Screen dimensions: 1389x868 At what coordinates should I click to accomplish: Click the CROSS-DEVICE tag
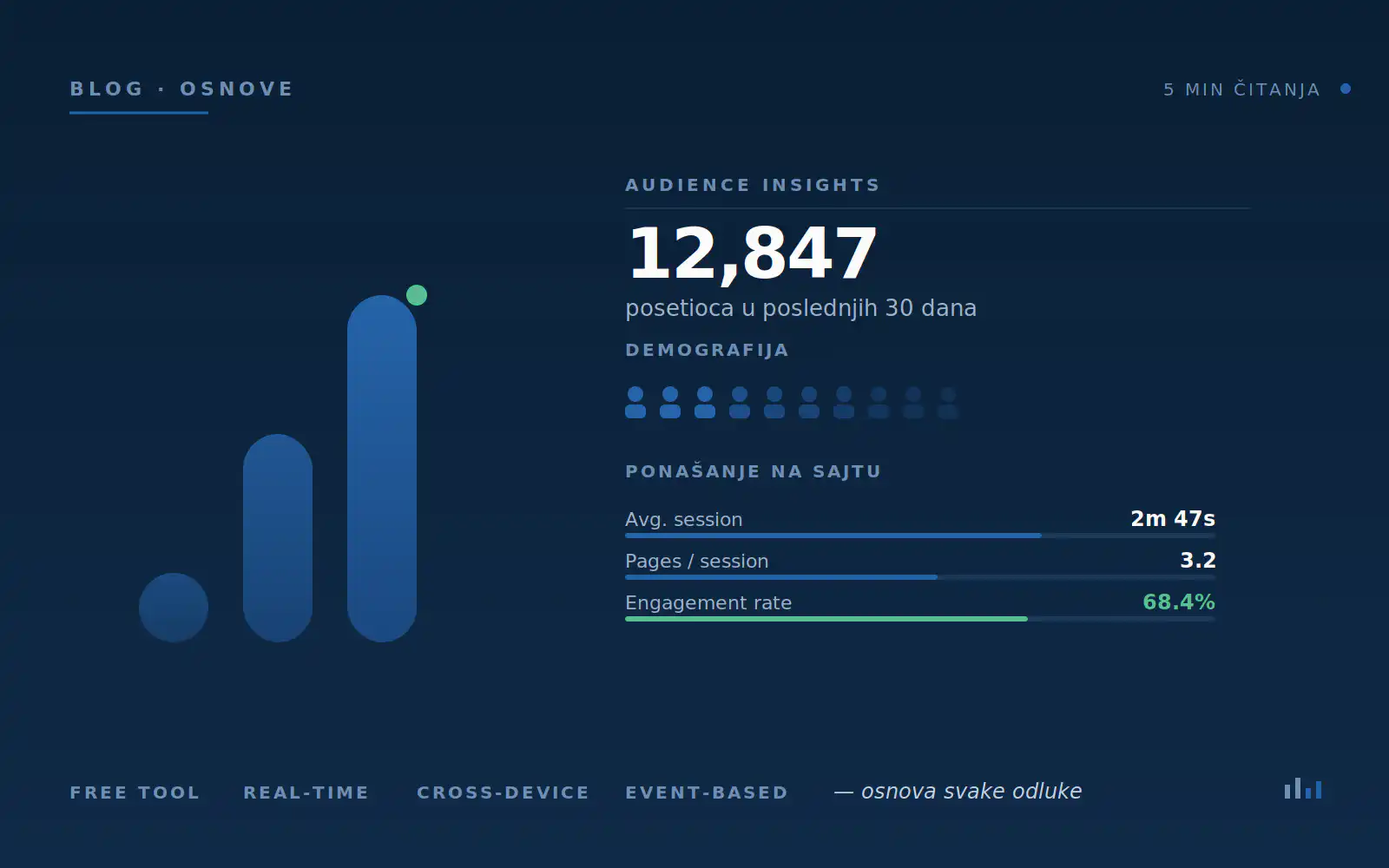[x=504, y=792]
